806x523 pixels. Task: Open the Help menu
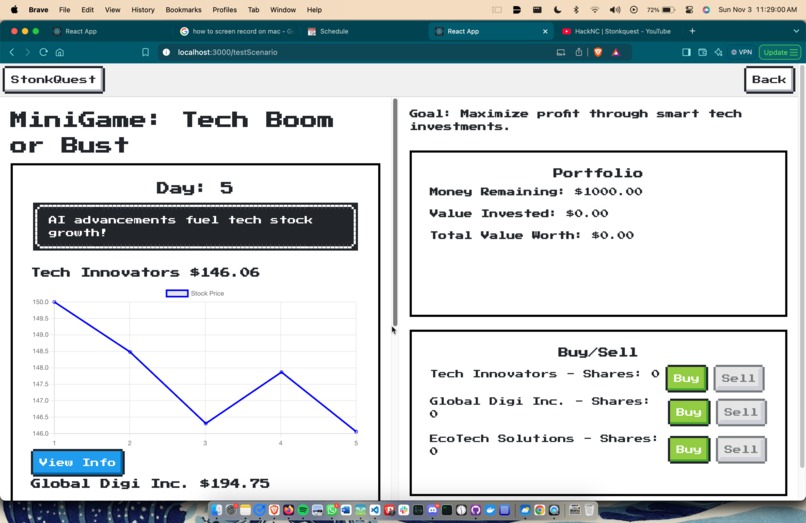tap(314, 10)
